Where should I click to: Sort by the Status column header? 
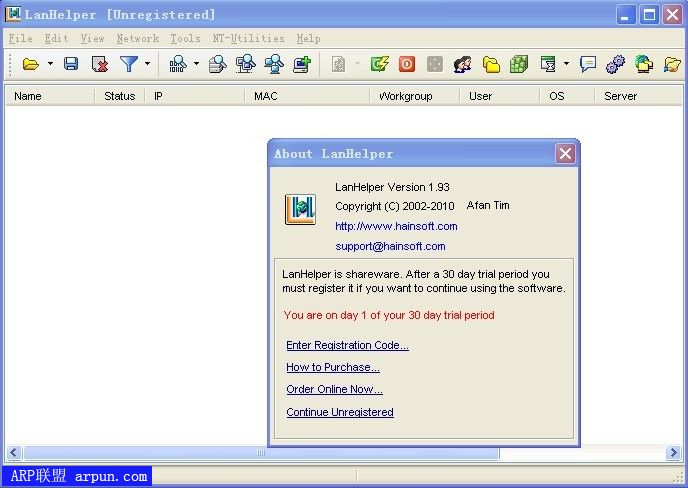pyautogui.click(x=119, y=96)
